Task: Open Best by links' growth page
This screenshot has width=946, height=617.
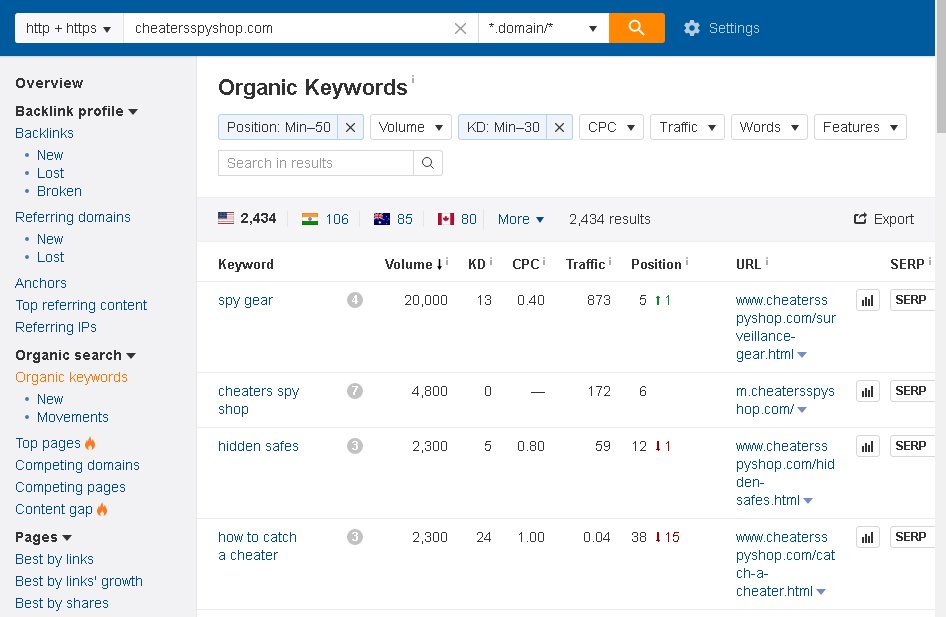Action: click(x=79, y=581)
